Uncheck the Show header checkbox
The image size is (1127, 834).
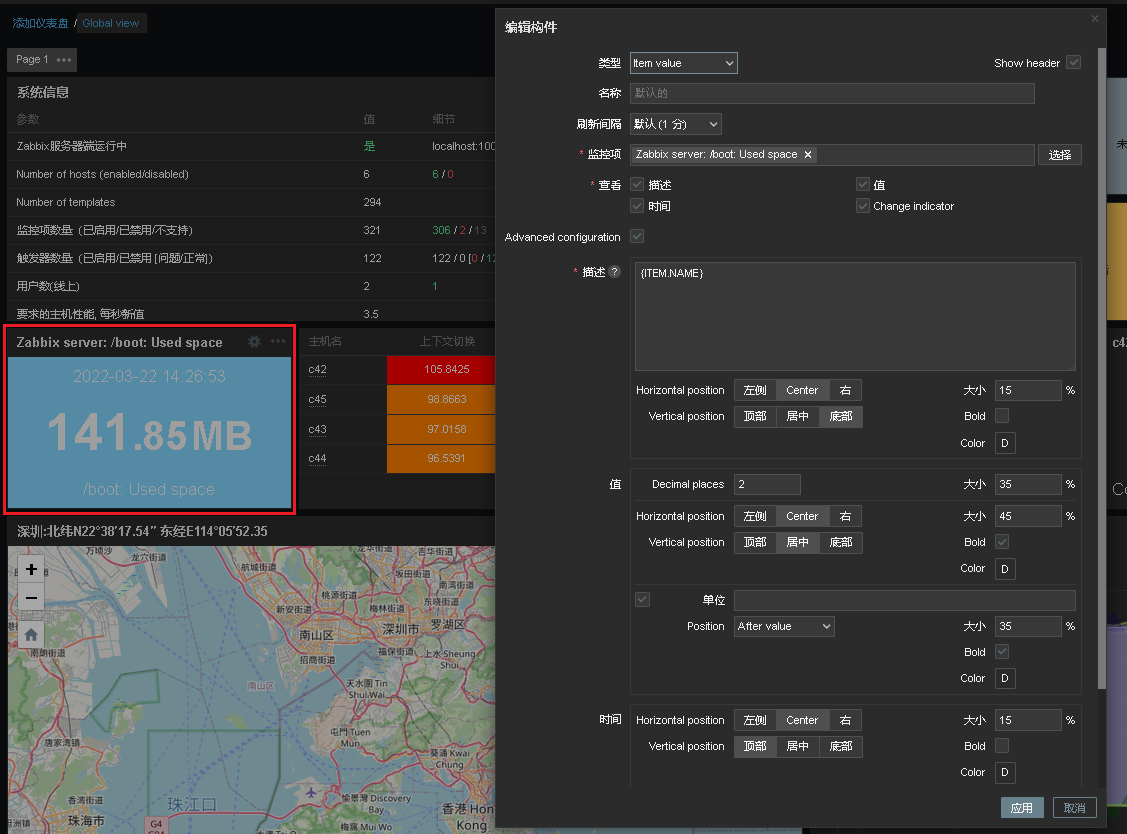[1073, 62]
